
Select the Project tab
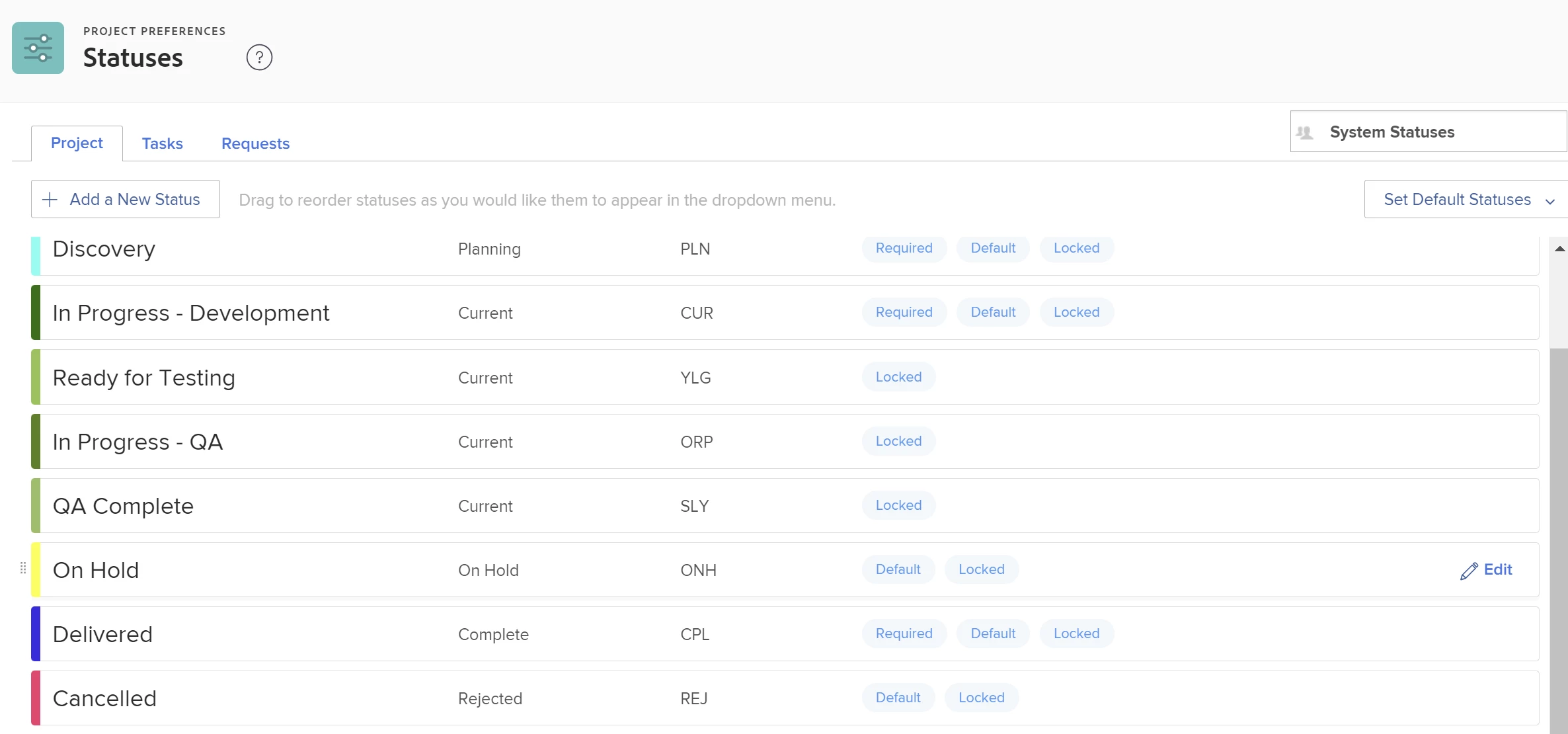pos(77,143)
